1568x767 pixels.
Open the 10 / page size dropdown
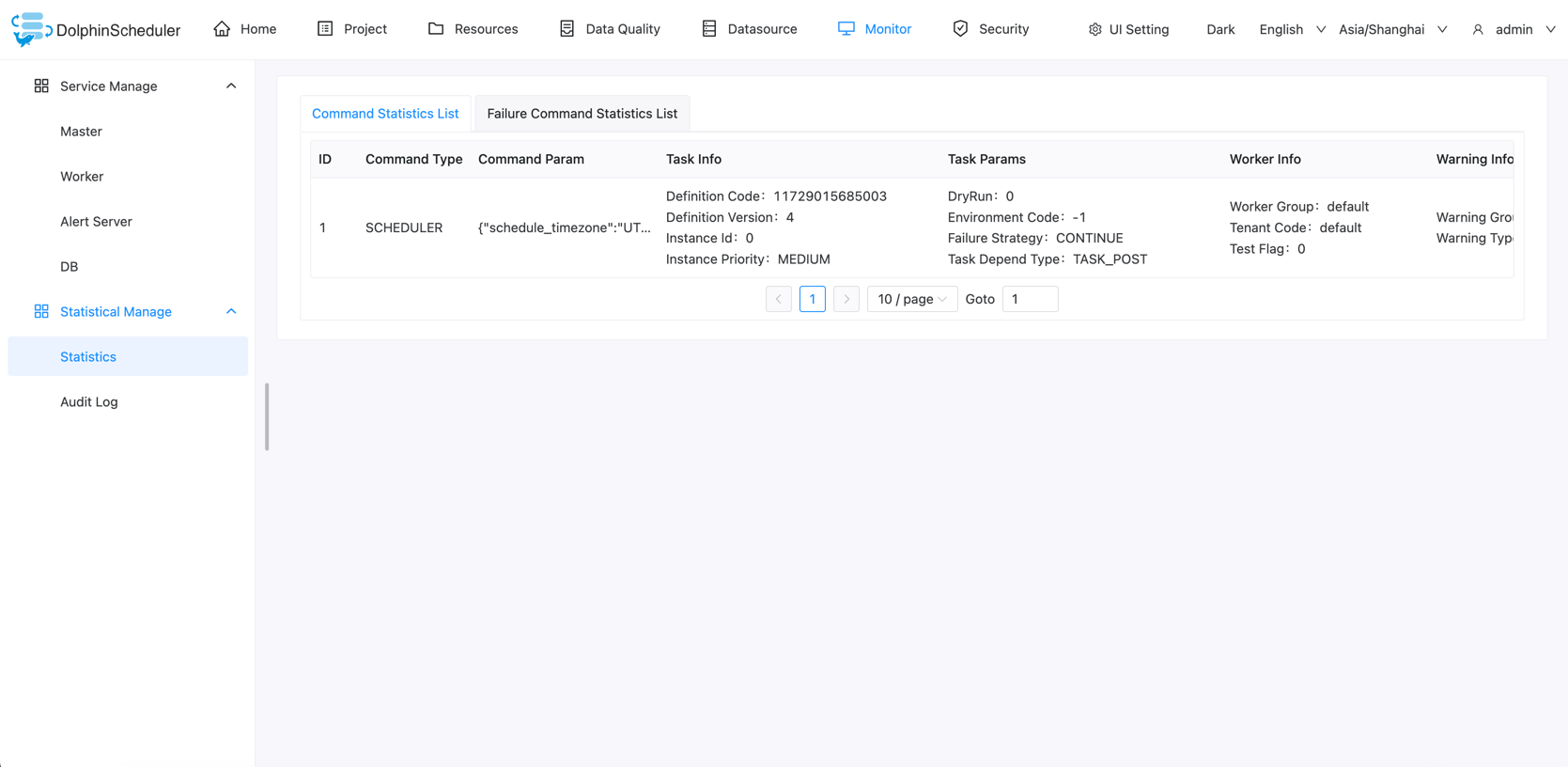911,299
